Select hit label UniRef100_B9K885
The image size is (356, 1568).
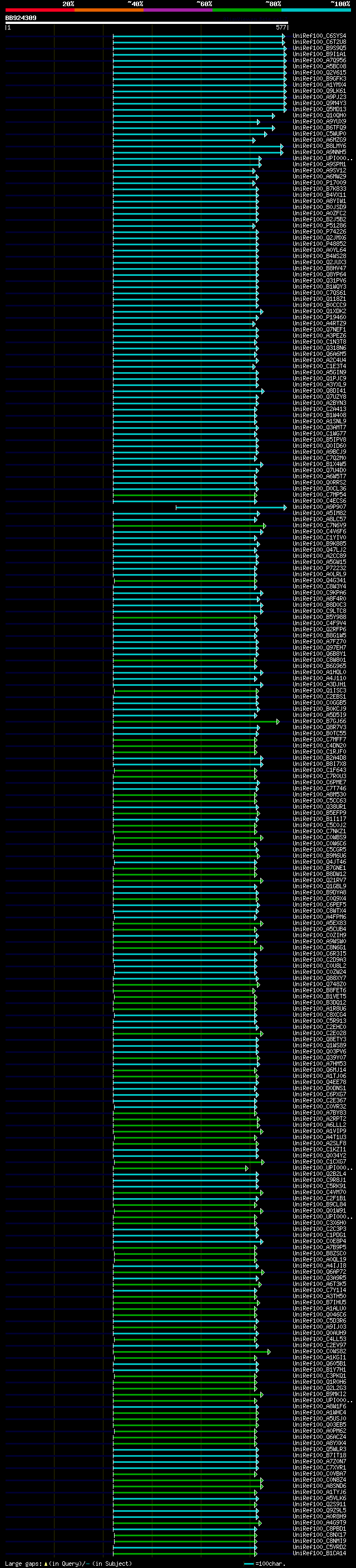click(x=319, y=543)
